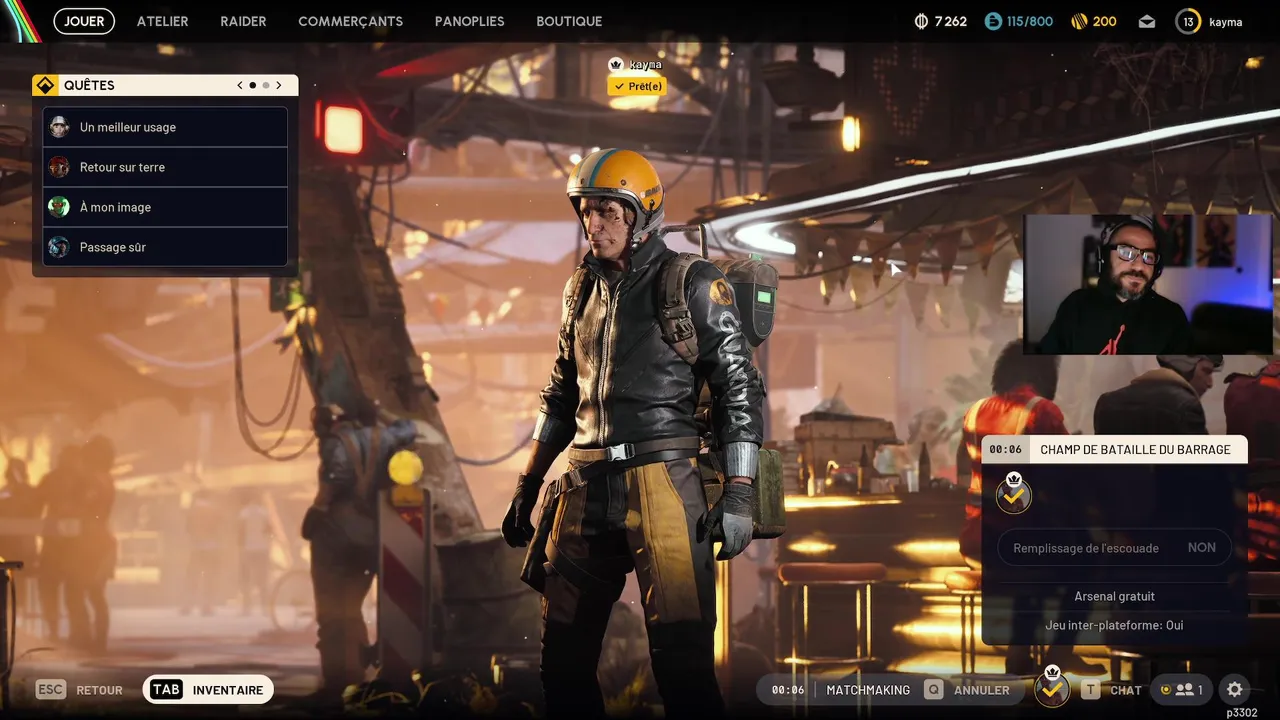Viewport: 1280px width, 720px height.
Task: Open the CHAT button
Action: (1111, 690)
